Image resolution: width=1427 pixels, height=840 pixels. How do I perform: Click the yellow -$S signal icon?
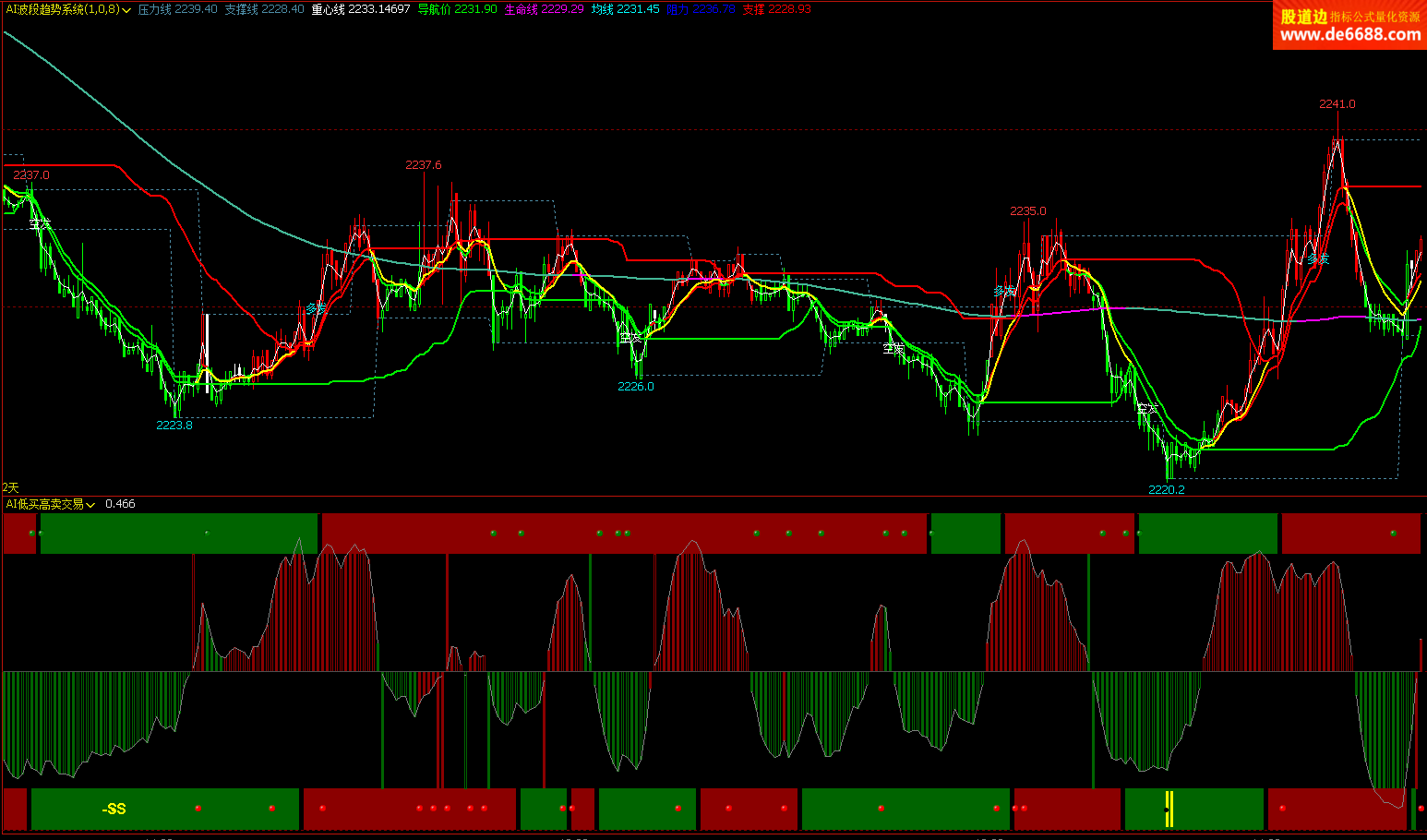(114, 810)
